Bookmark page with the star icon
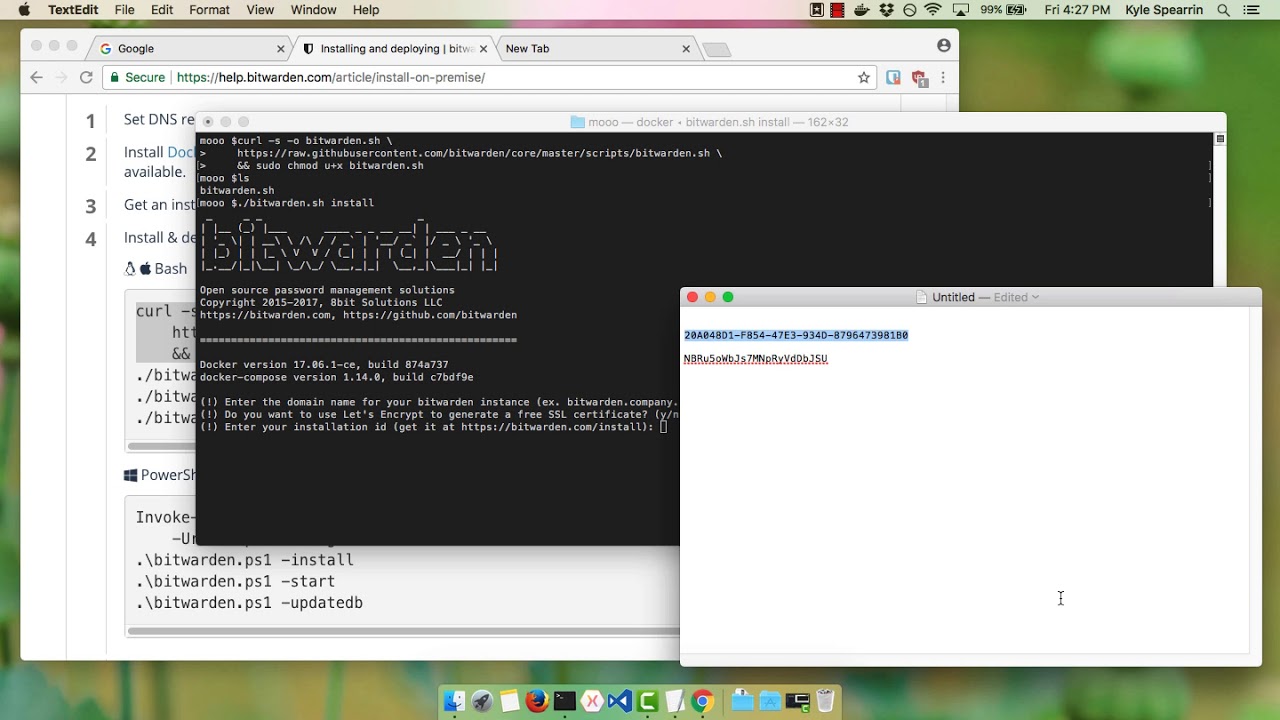 pyautogui.click(x=864, y=77)
